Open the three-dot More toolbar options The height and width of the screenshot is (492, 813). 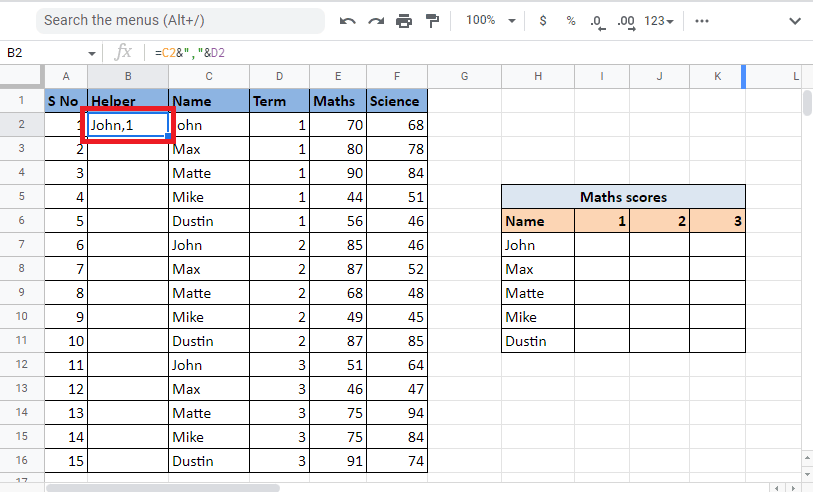(702, 21)
